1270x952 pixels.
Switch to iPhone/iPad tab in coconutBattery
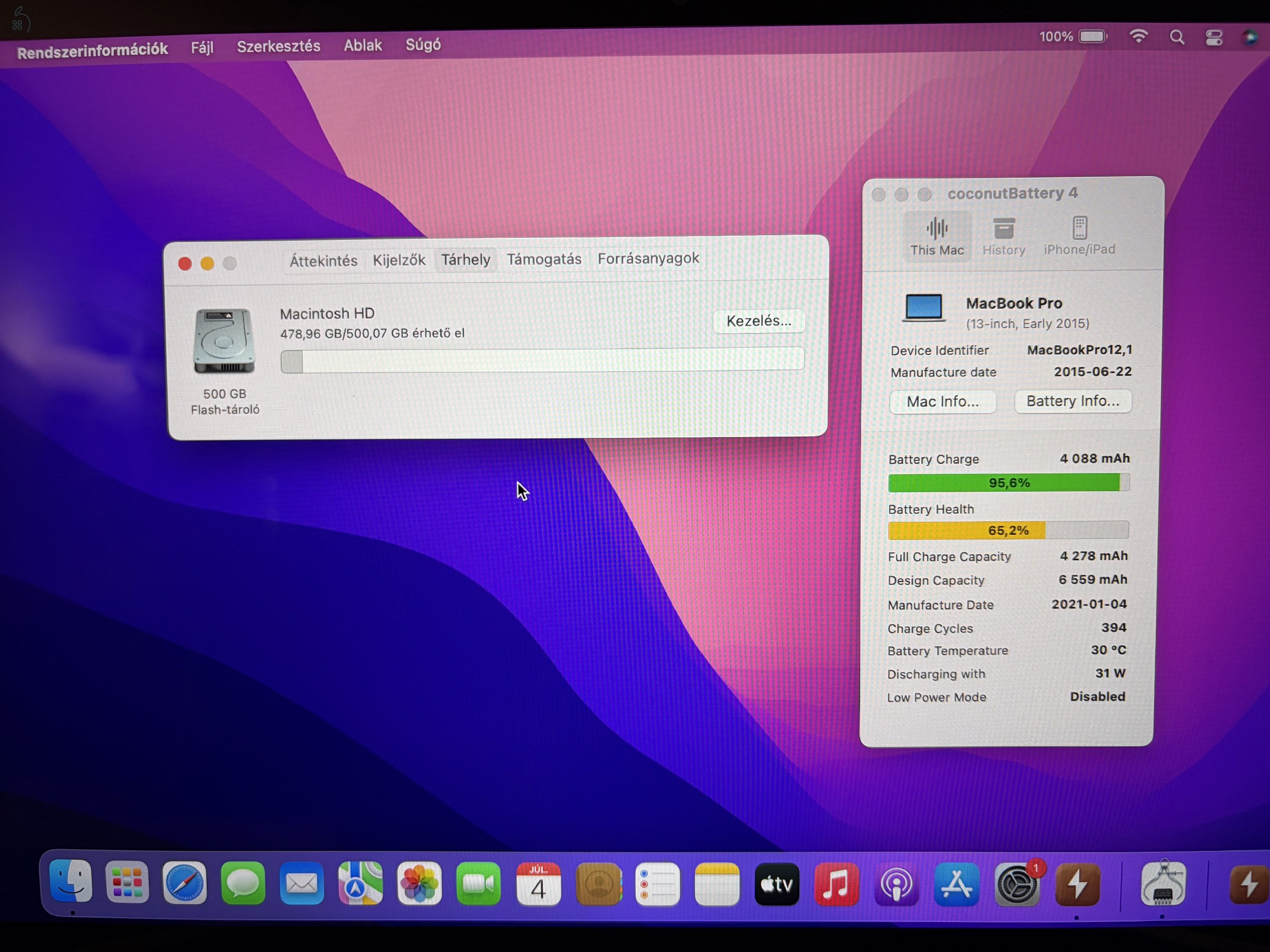(x=1079, y=236)
